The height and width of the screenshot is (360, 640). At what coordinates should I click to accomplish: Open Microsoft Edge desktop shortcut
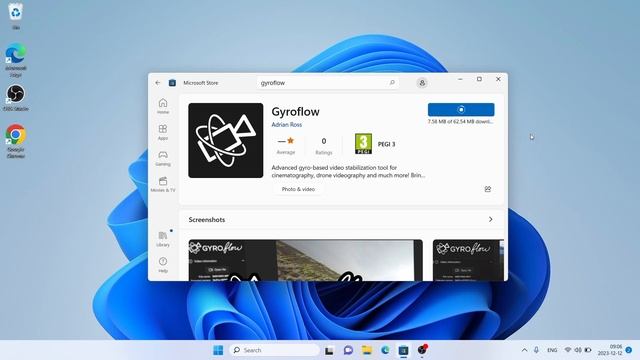coord(16,60)
